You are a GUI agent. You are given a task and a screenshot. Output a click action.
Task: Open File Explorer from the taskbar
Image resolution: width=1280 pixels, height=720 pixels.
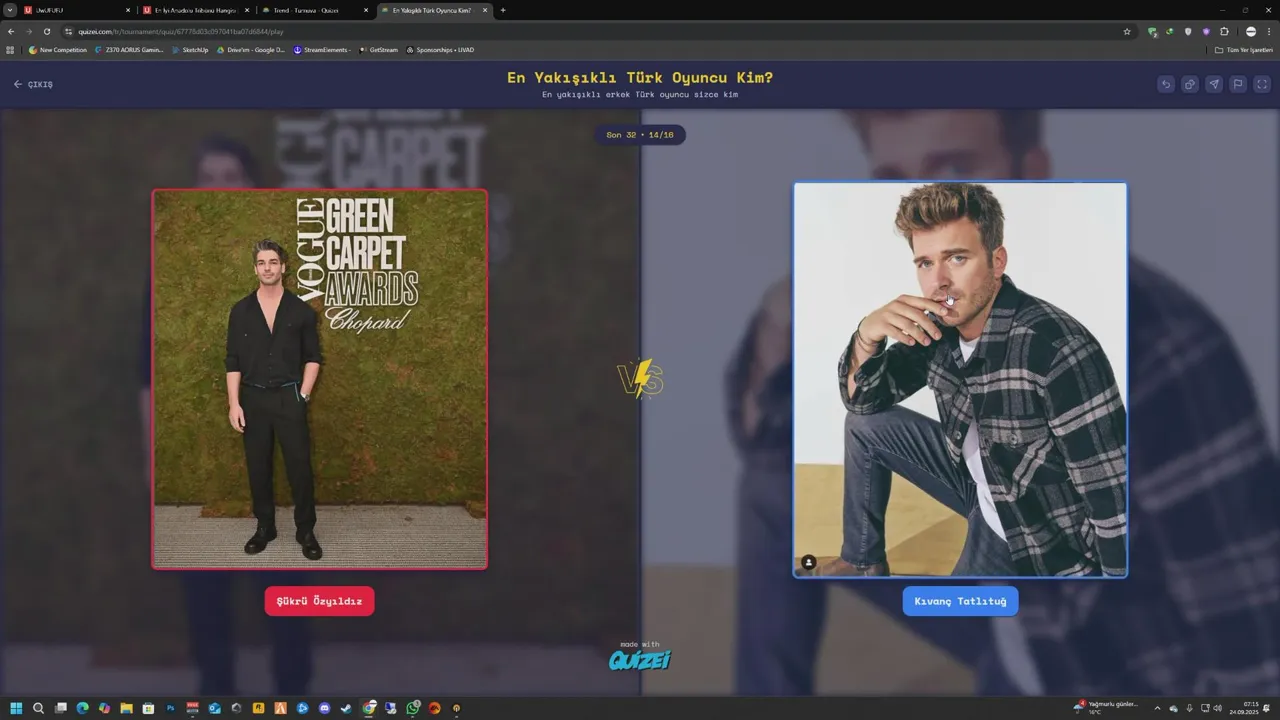click(126, 708)
